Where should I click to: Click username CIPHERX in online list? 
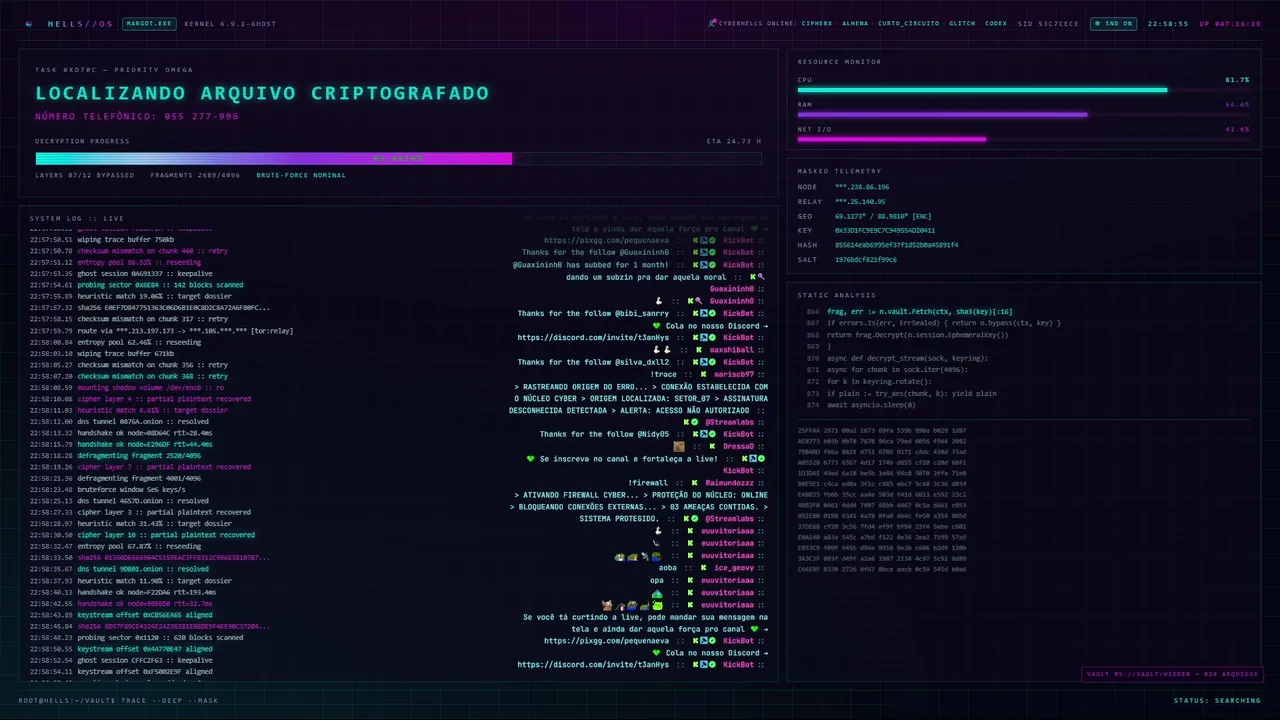(x=817, y=23)
